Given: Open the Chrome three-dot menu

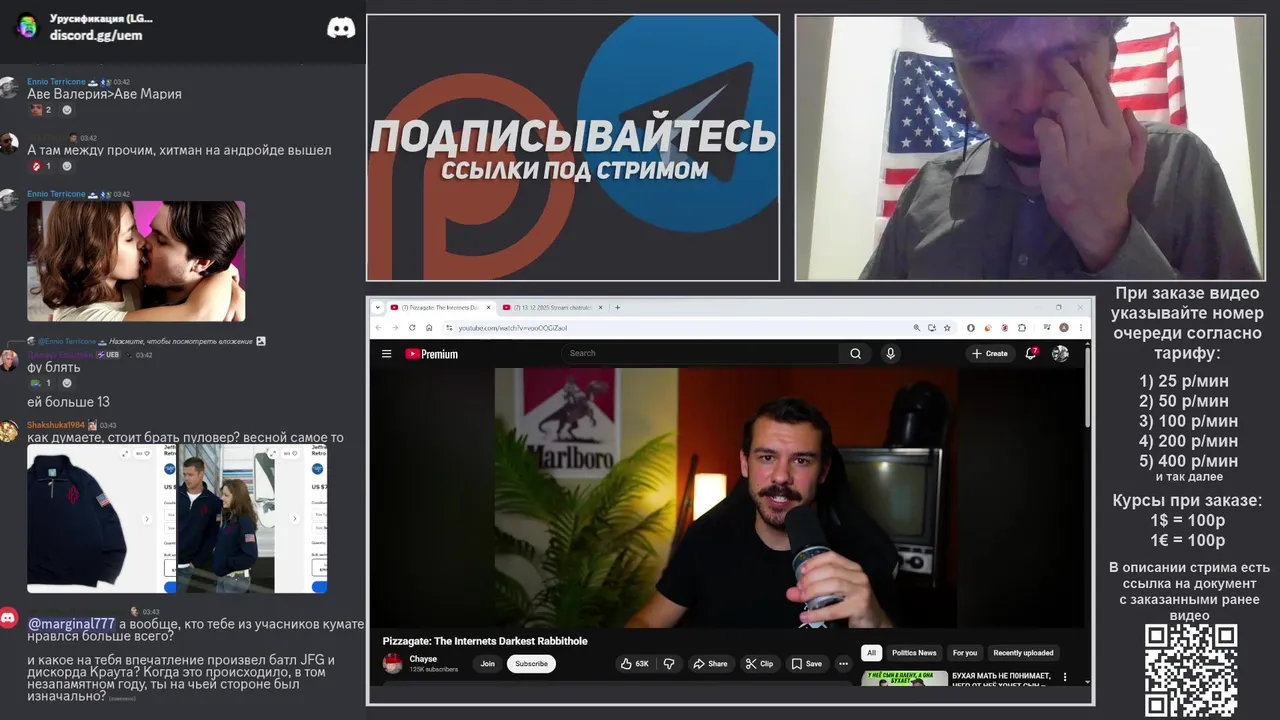Looking at the screenshot, I should click(1081, 327).
